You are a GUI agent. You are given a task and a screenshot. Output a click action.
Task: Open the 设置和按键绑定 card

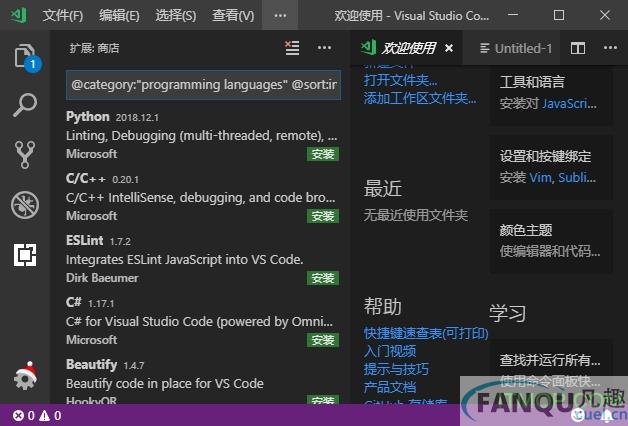point(552,167)
